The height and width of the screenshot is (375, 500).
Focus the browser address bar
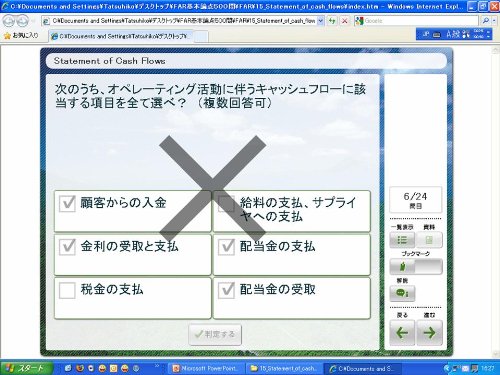pos(182,21)
